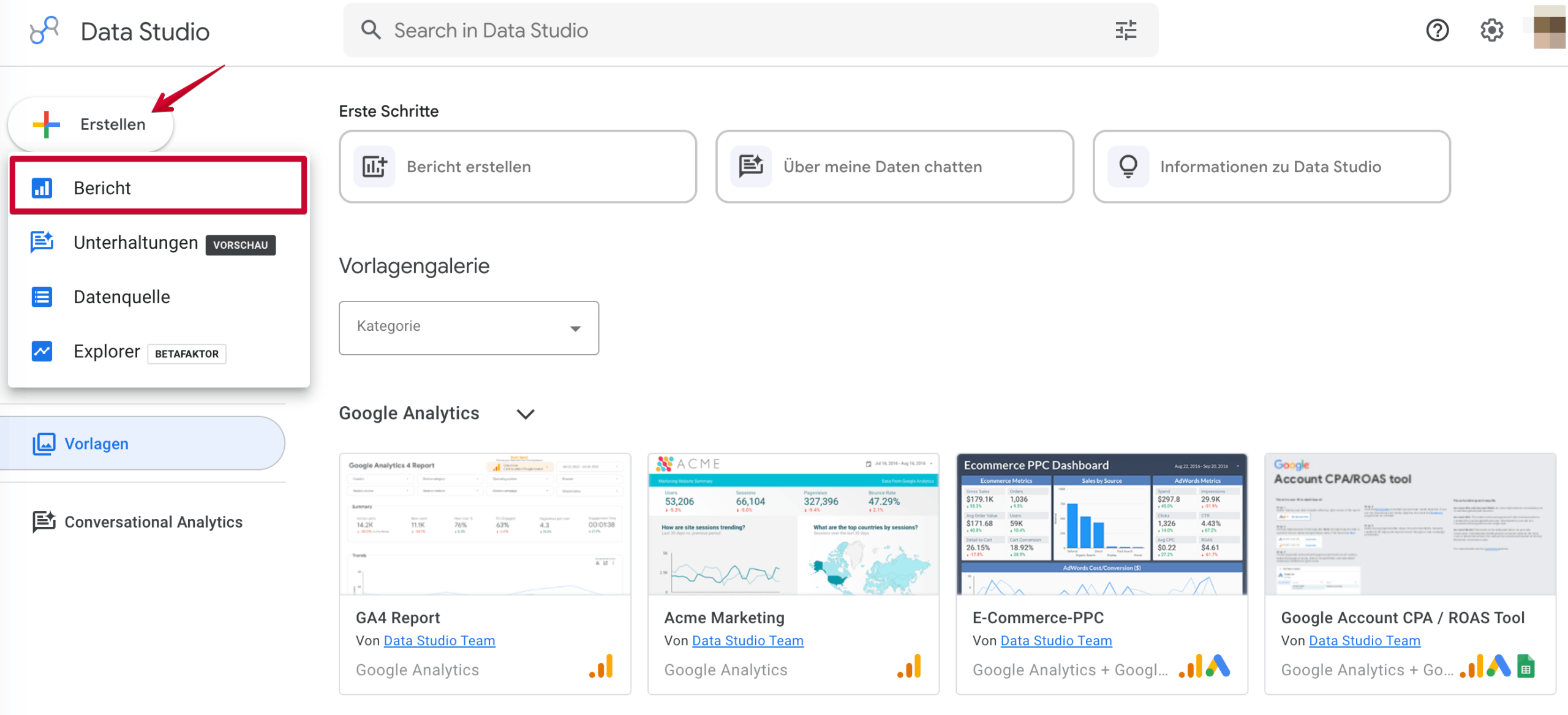Click the lightbulb icon in Informationen card
This screenshot has height=715, width=1568.
(1128, 167)
